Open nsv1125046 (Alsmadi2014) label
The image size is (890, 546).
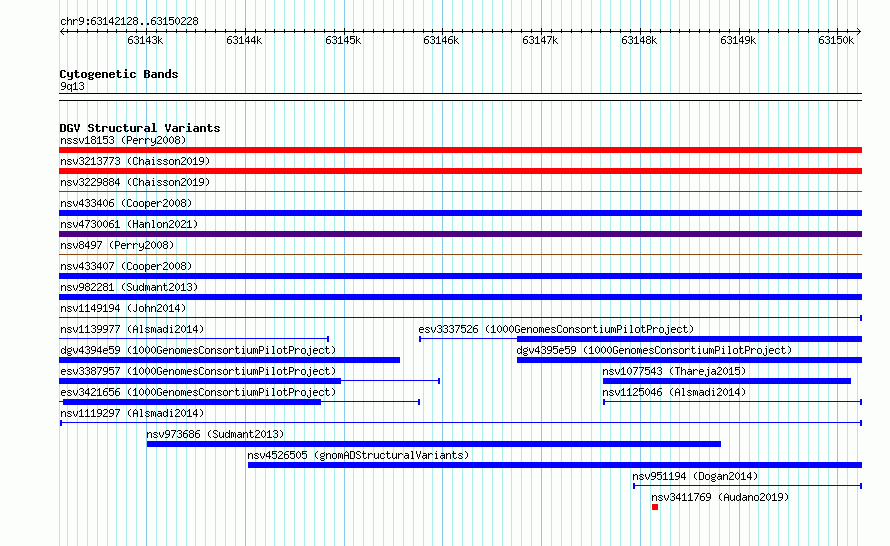pyautogui.click(x=674, y=392)
